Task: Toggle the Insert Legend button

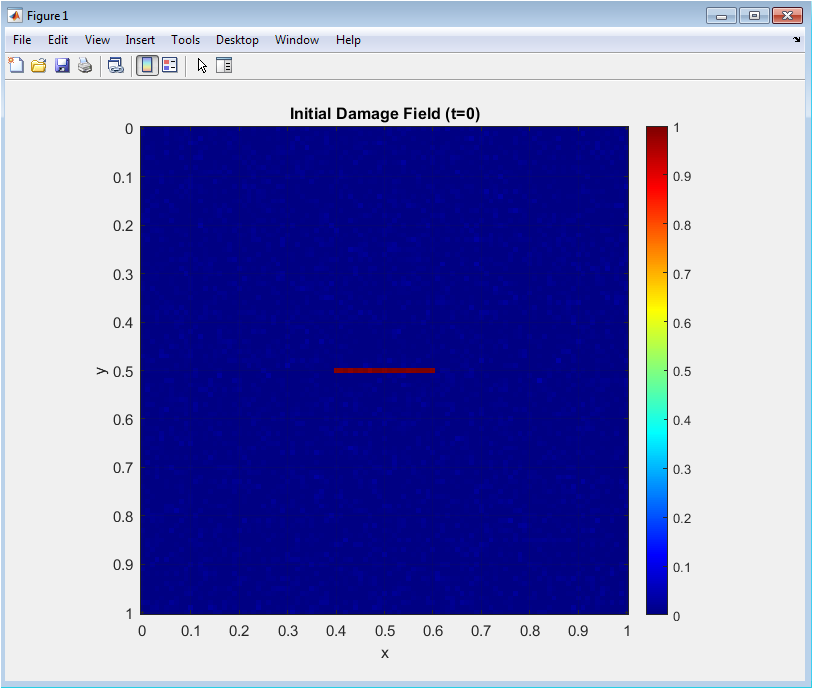Action: point(169,66)
